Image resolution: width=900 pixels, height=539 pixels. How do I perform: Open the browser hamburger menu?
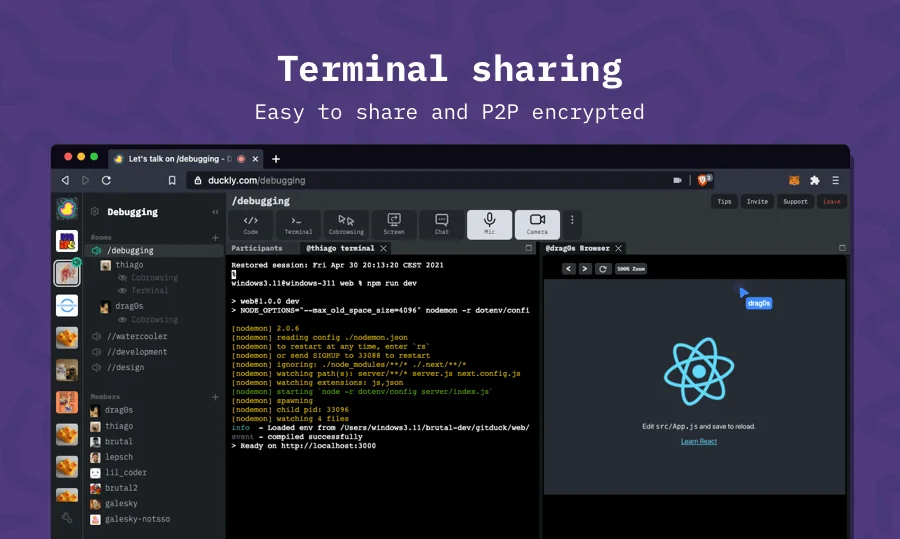[836, 180]
